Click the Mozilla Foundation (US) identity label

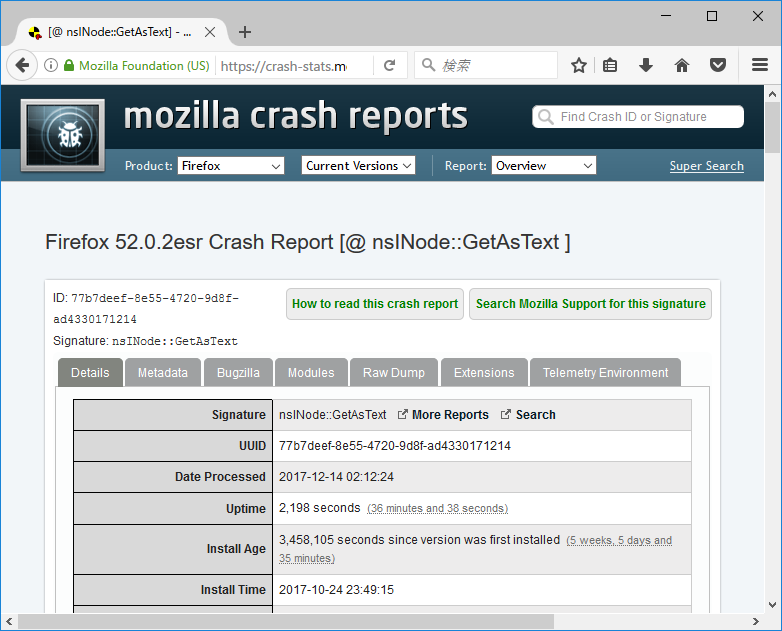tap(144, 66)
